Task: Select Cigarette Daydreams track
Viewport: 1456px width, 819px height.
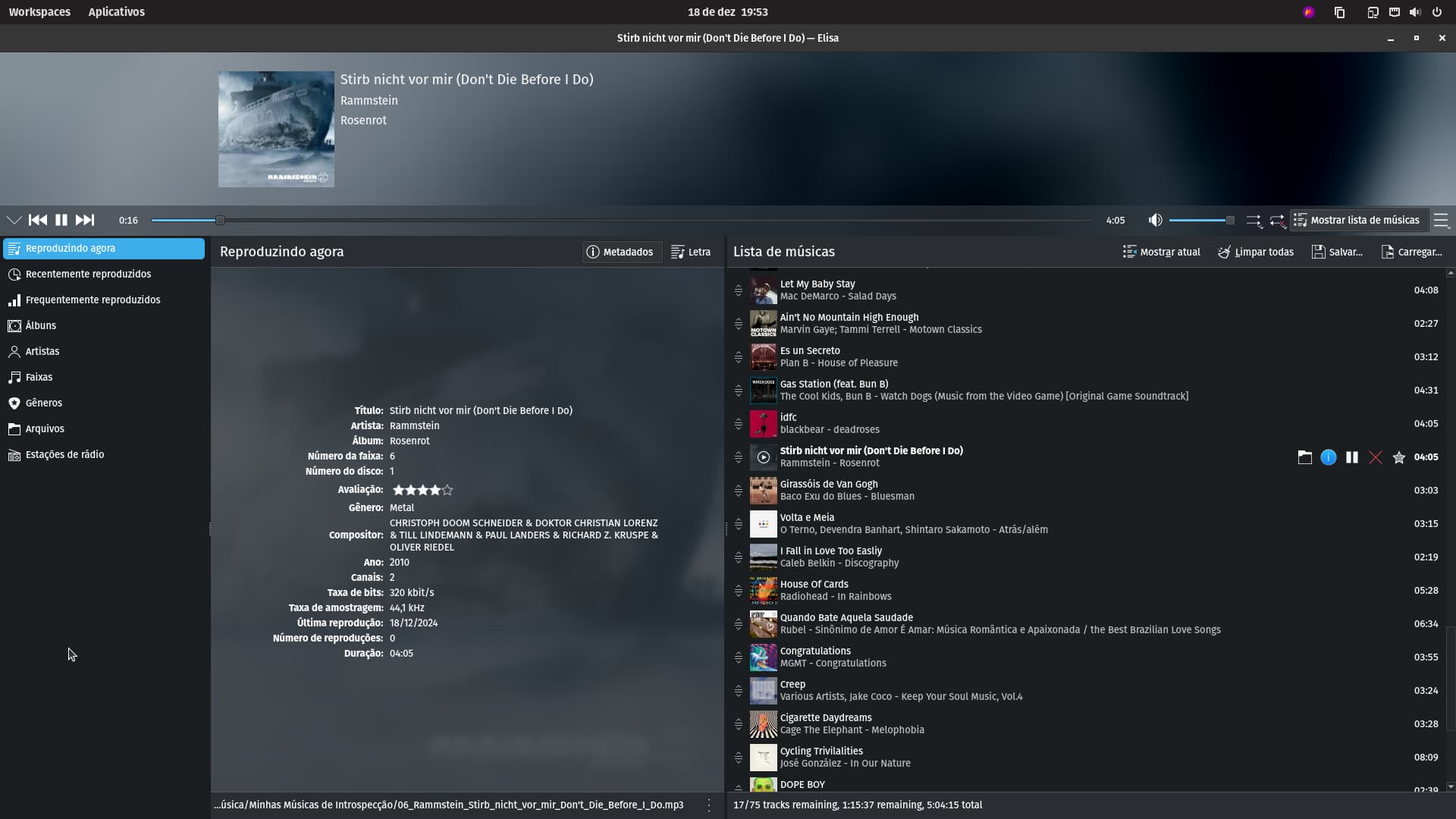Action: [1085, 723]
